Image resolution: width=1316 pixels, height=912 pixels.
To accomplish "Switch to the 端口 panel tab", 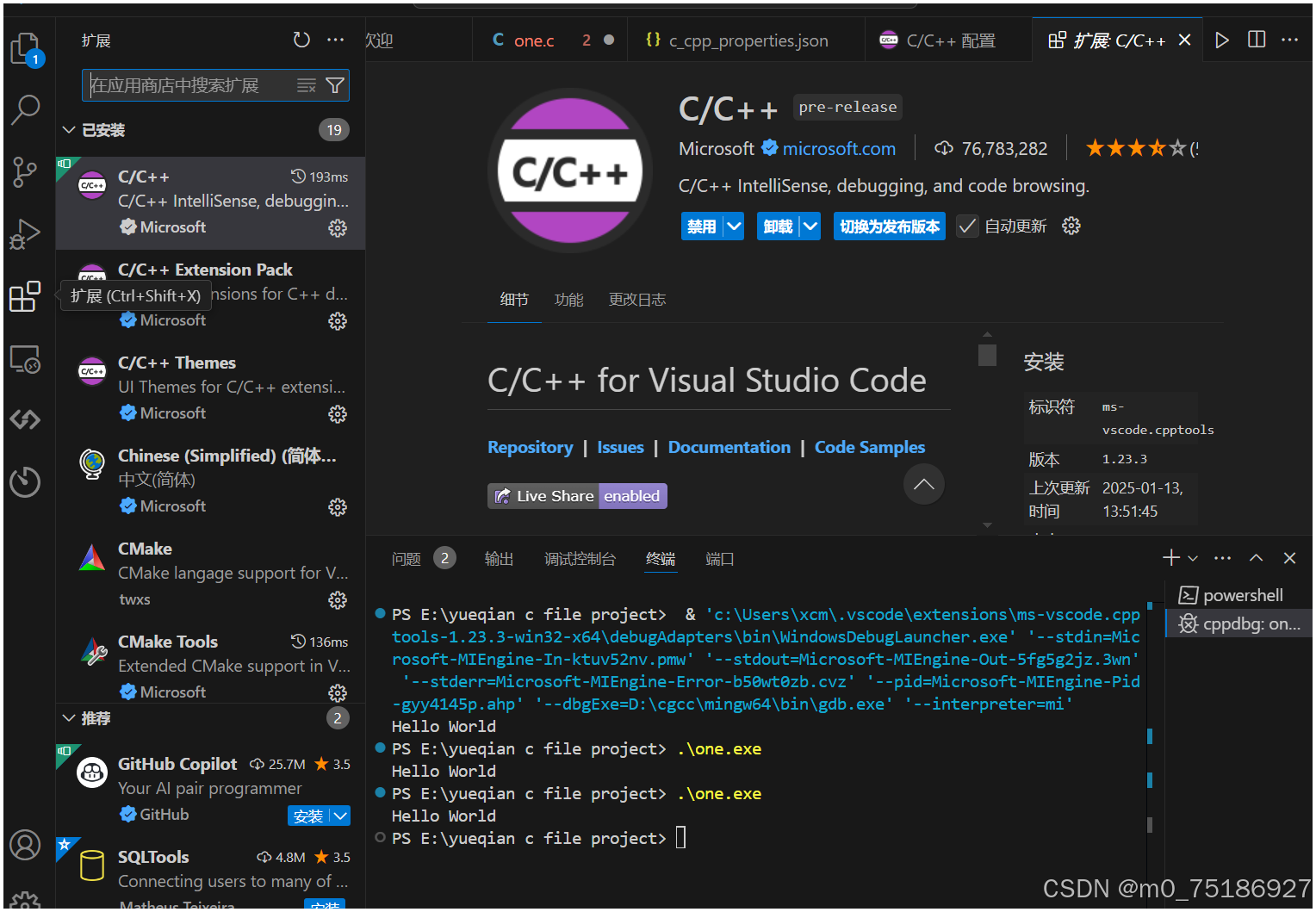I will [x=719, y=559].
